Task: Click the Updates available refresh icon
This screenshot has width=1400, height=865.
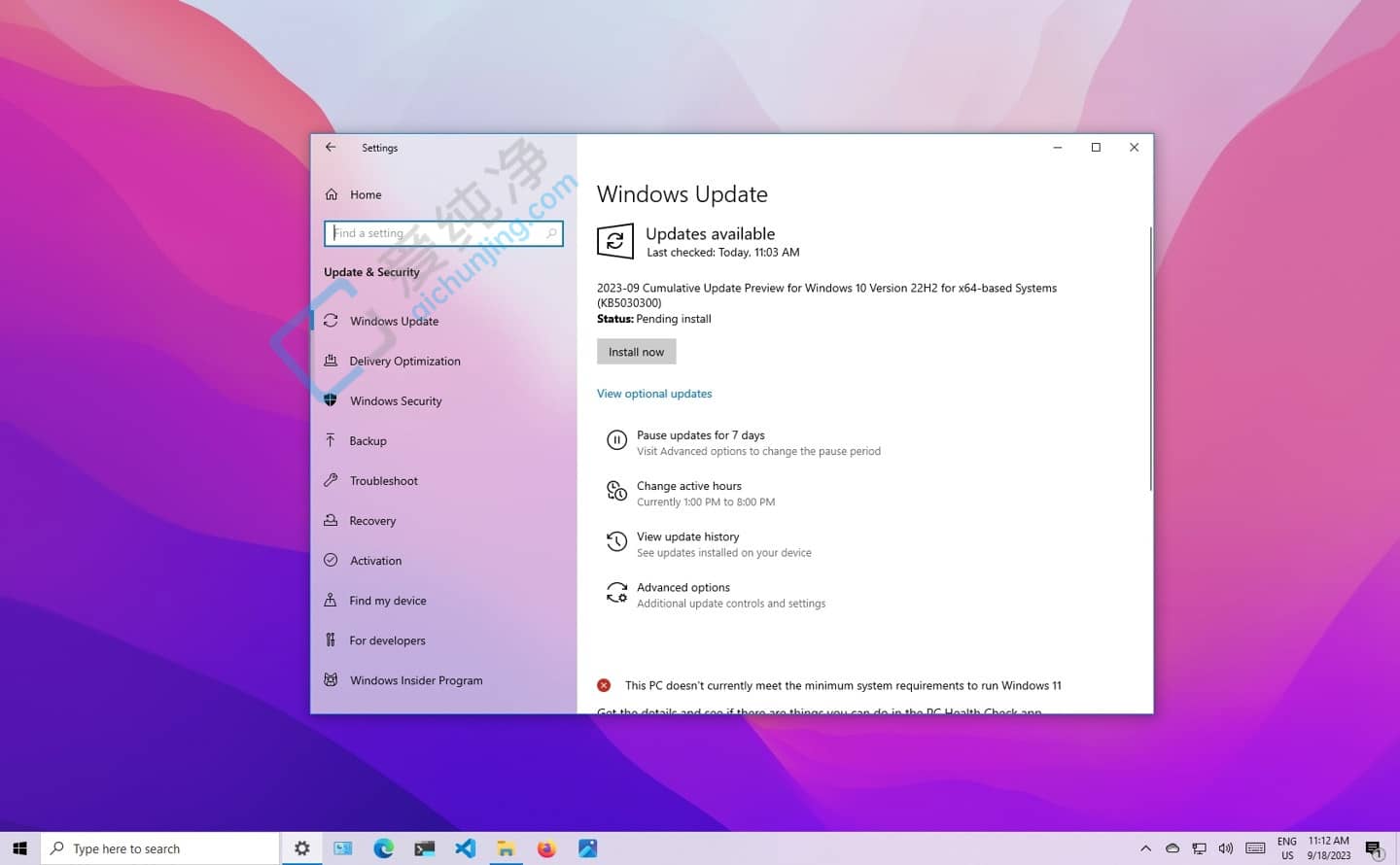Action: point(614,241)
